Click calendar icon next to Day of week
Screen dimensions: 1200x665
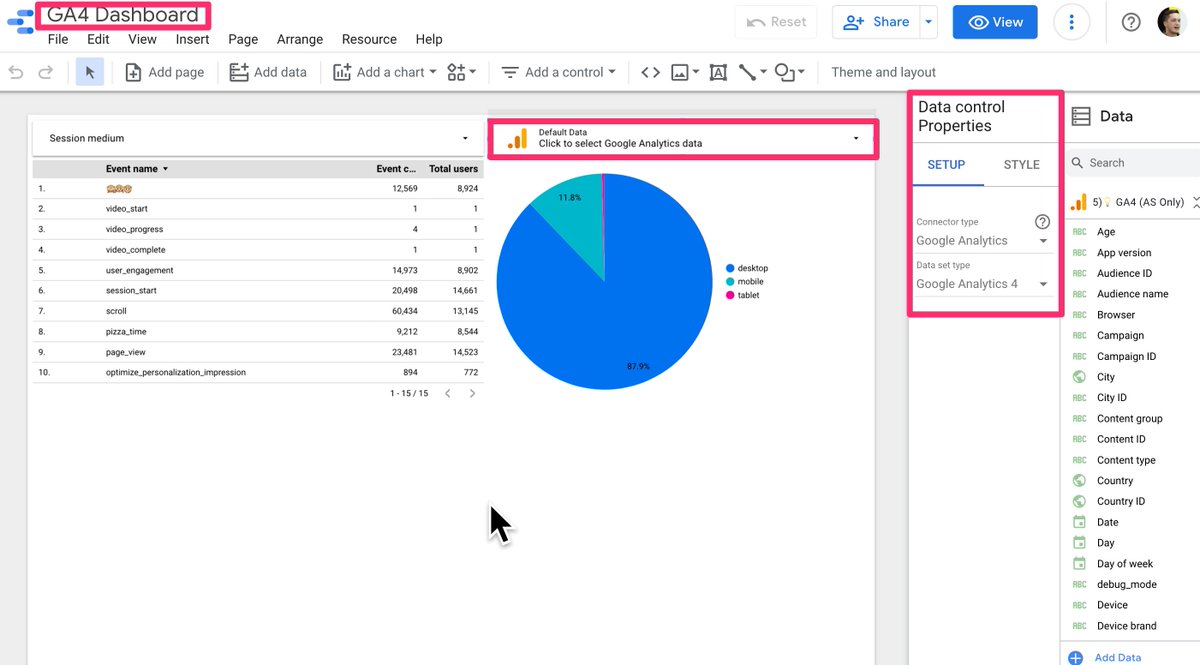(1079, 563)
